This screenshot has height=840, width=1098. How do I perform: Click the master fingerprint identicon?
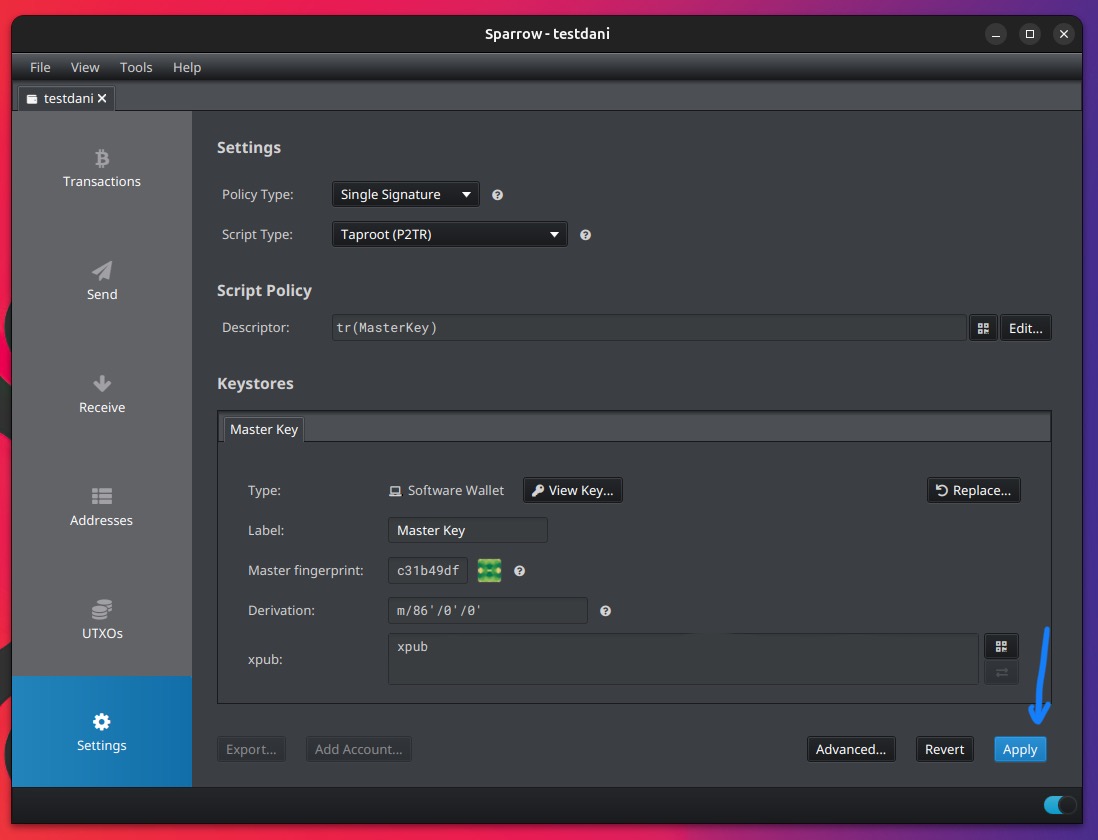[x=489, y=571]
